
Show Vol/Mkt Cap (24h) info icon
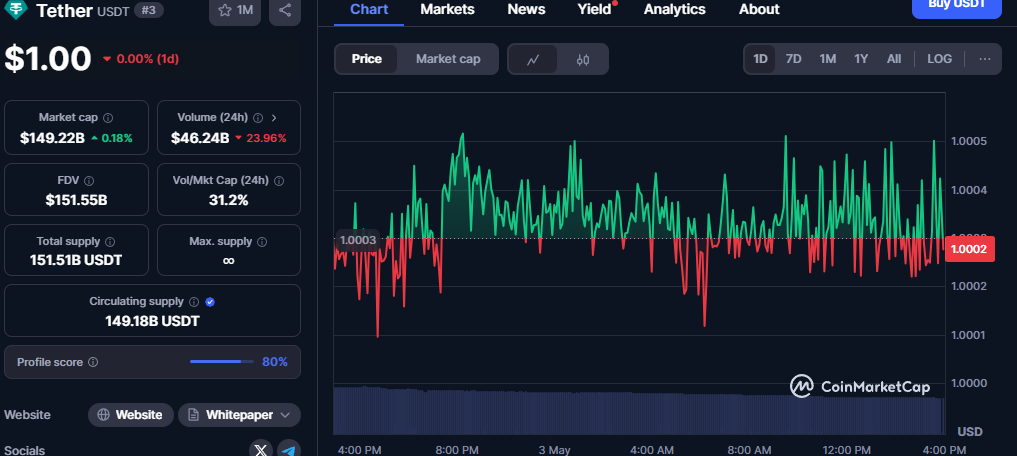[x=279, y=181]
